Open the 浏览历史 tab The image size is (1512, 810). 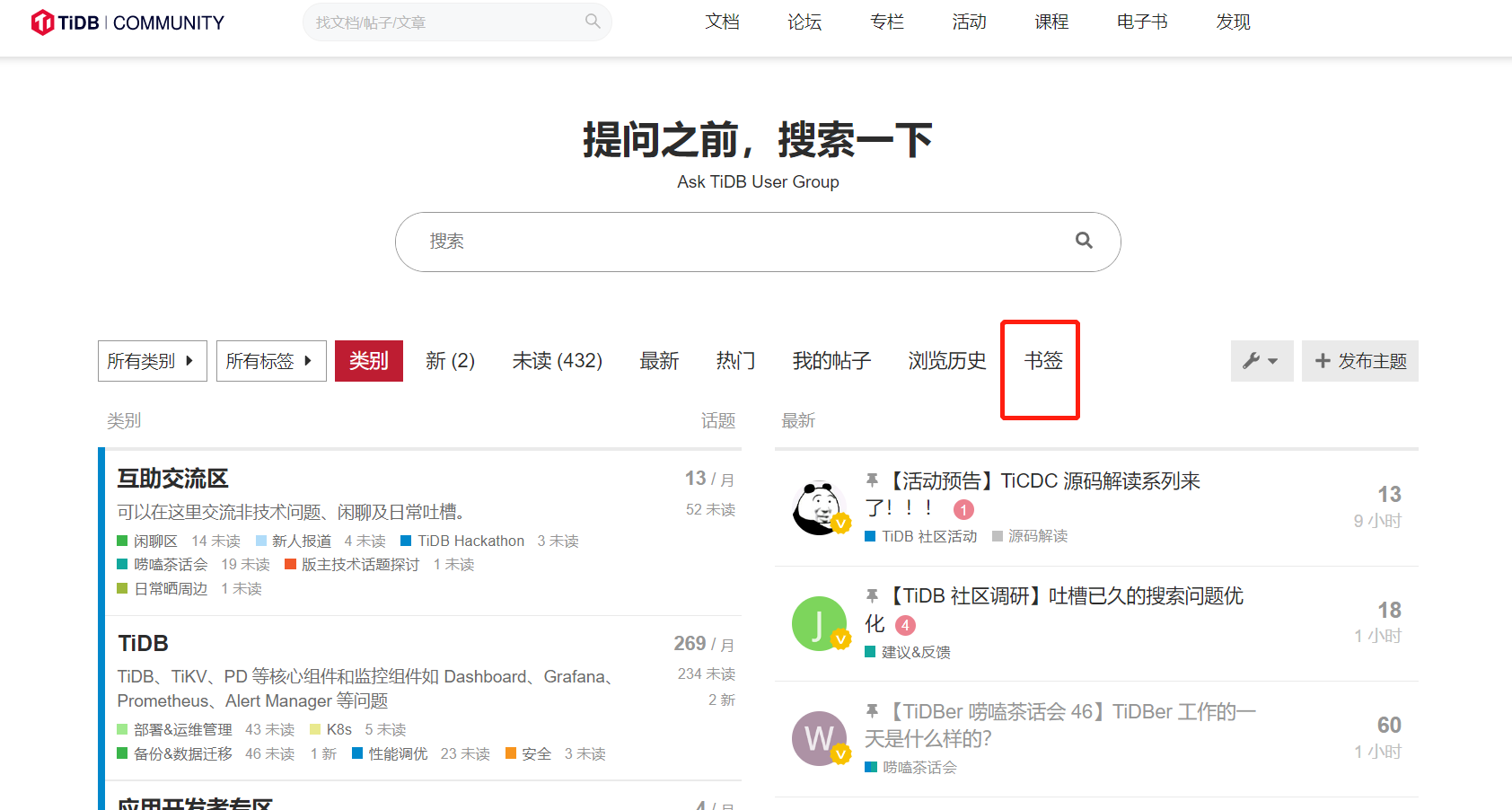coord(947,361)
